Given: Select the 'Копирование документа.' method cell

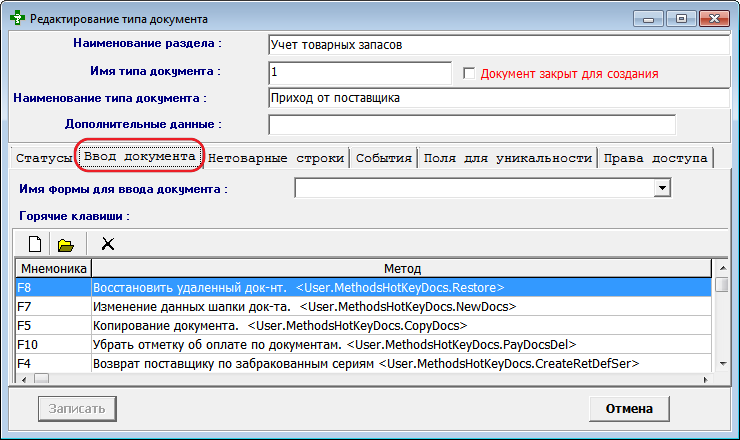Looking at the screenshot, I should pyautogui.click(x=401, y=326).
